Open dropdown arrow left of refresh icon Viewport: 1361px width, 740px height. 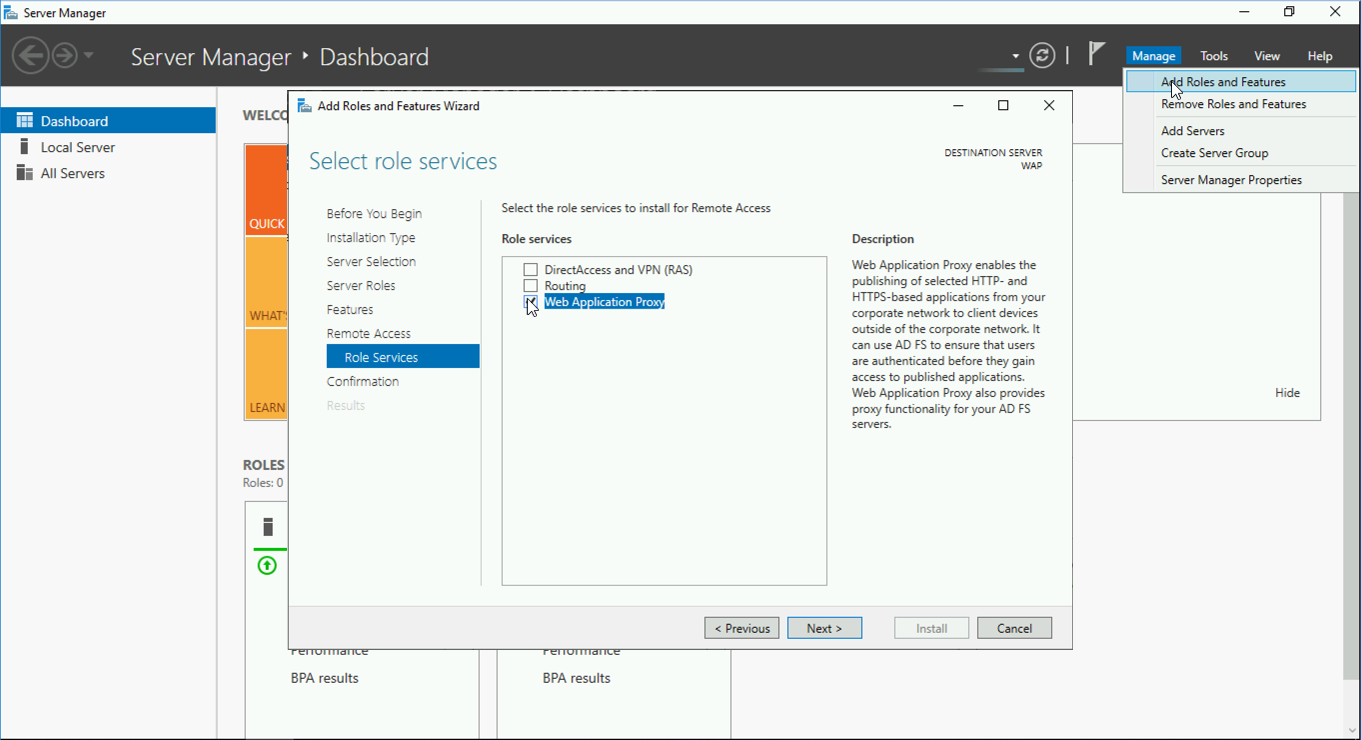click(1015, 56)
